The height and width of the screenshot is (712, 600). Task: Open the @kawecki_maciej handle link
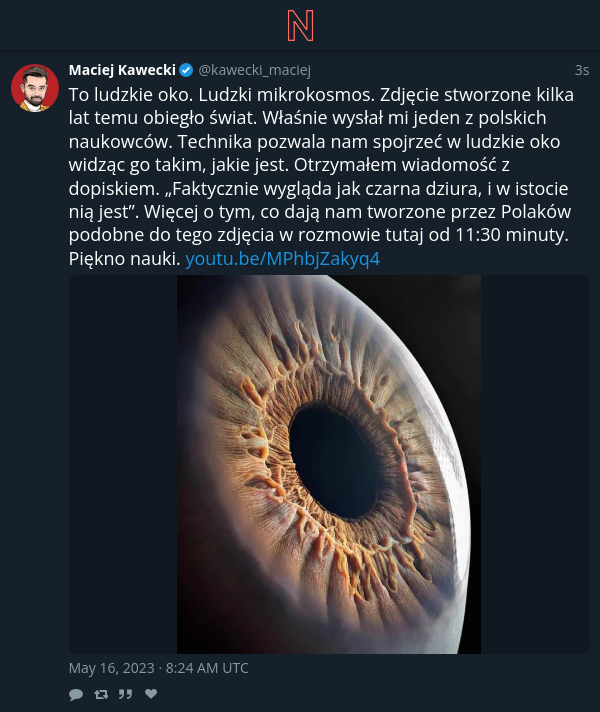pos(254,70)
